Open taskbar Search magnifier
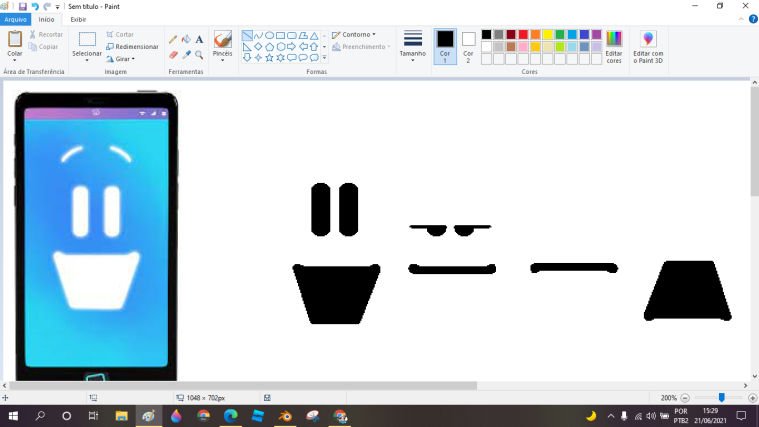The width and height of the screenshot is (759, 427). tap(40, 416)
